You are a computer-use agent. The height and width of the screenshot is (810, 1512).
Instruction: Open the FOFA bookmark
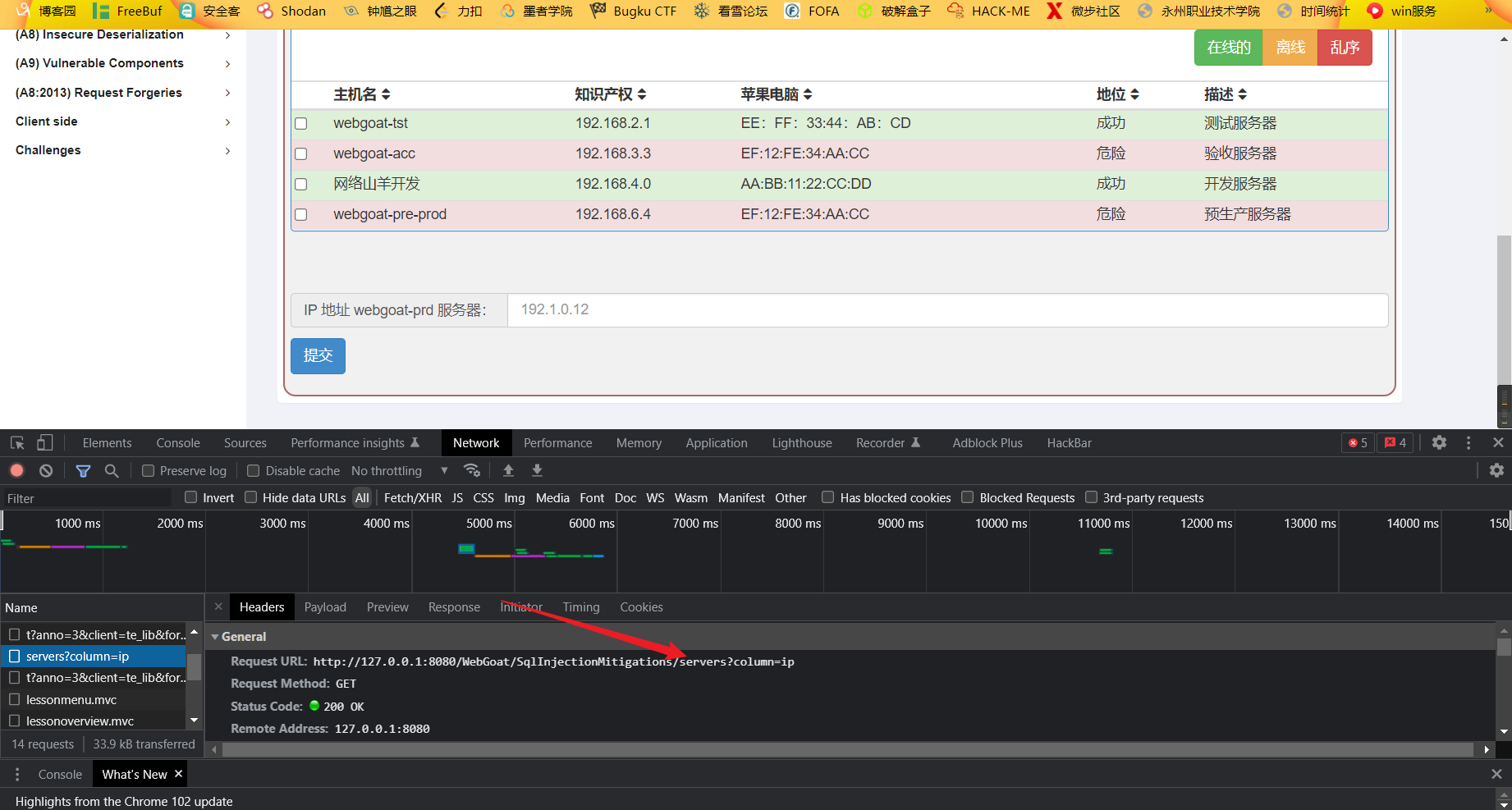pyautogui.click(x=812, y=11)
